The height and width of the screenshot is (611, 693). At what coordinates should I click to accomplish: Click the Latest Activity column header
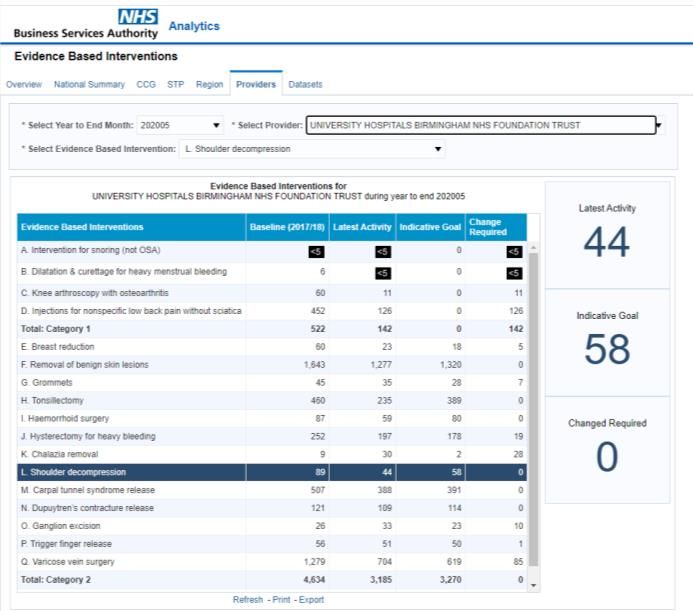click(362, 227)
